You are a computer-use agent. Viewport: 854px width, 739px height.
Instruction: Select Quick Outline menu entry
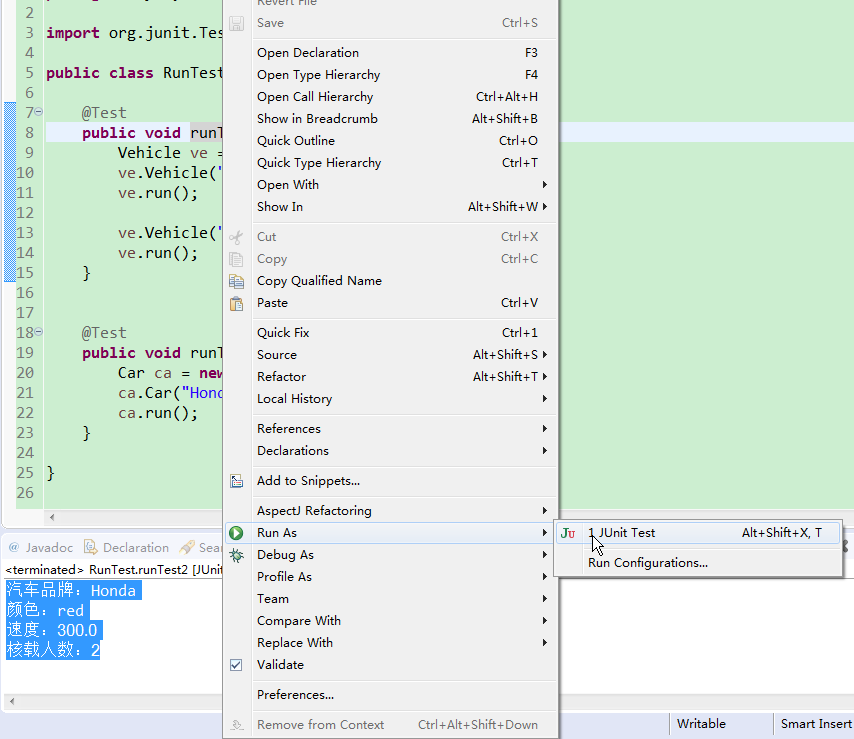point(391,141)
